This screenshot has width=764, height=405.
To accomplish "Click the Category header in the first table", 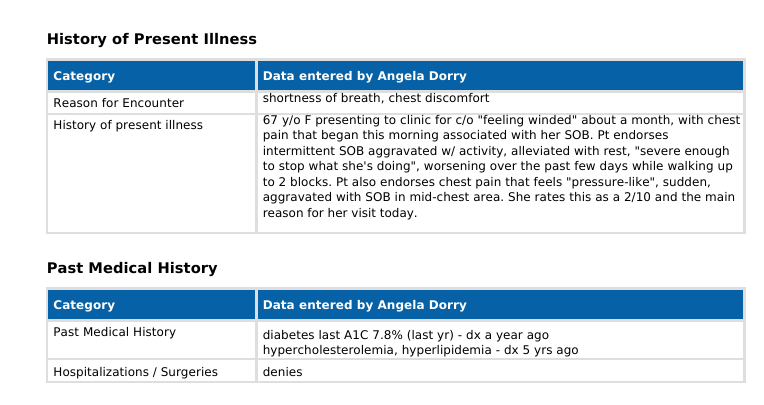I will 84,76.
